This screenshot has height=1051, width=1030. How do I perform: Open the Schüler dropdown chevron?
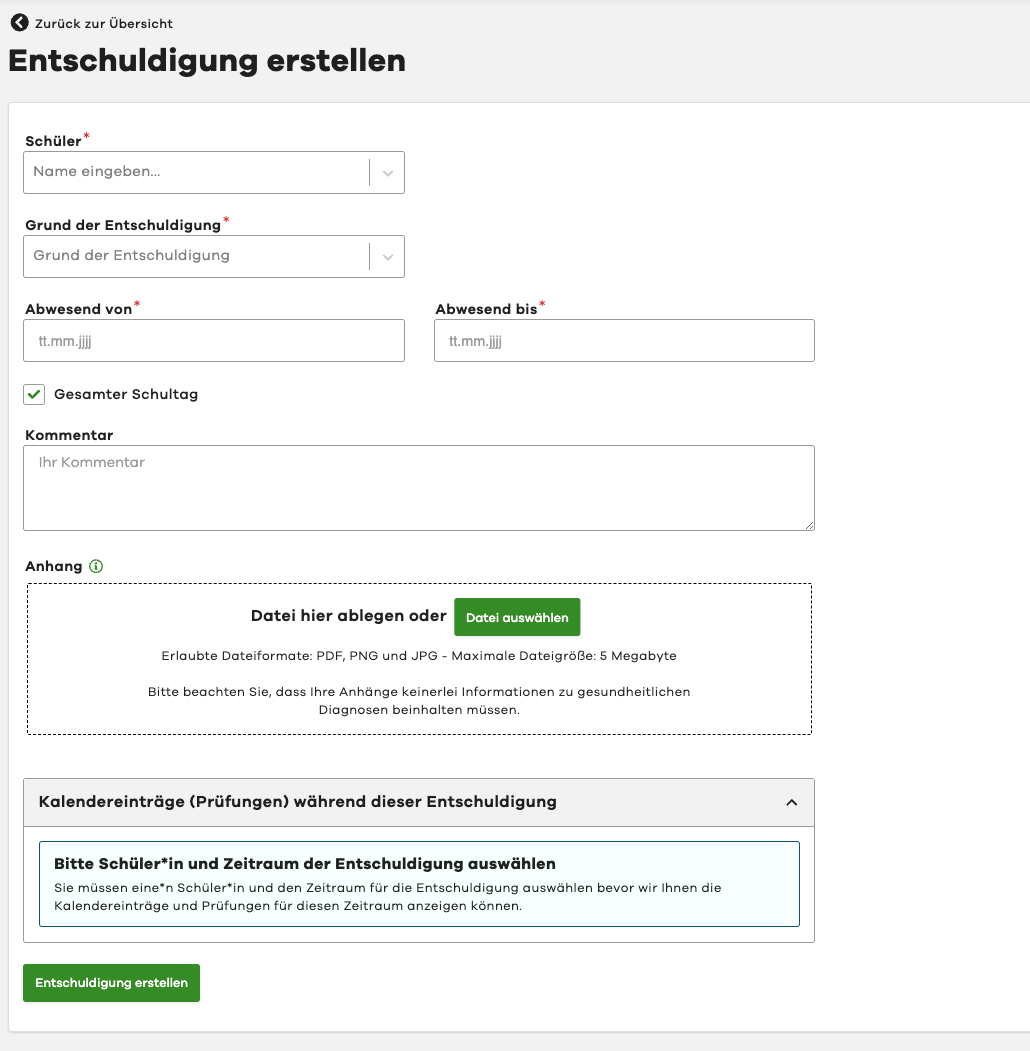[387, 172]
